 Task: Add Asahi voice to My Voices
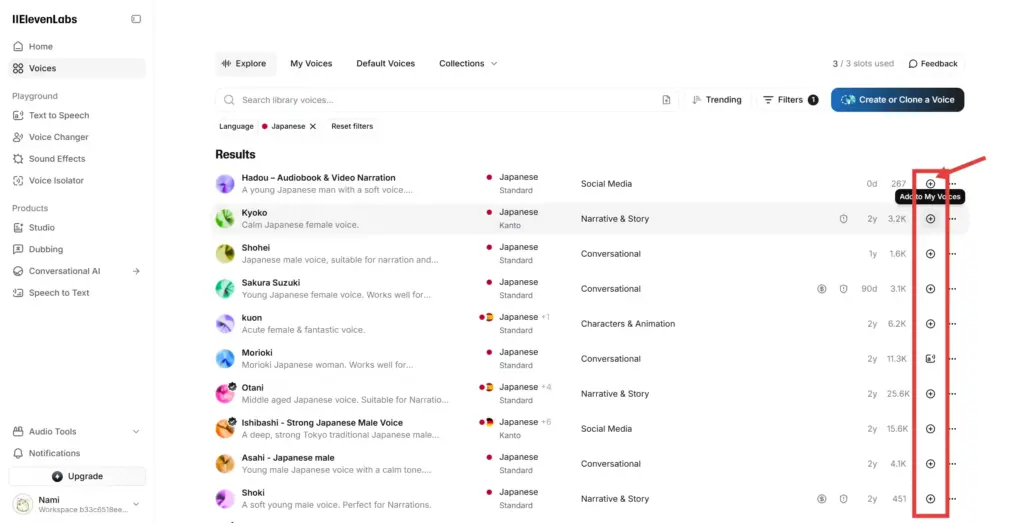[930, 464]
